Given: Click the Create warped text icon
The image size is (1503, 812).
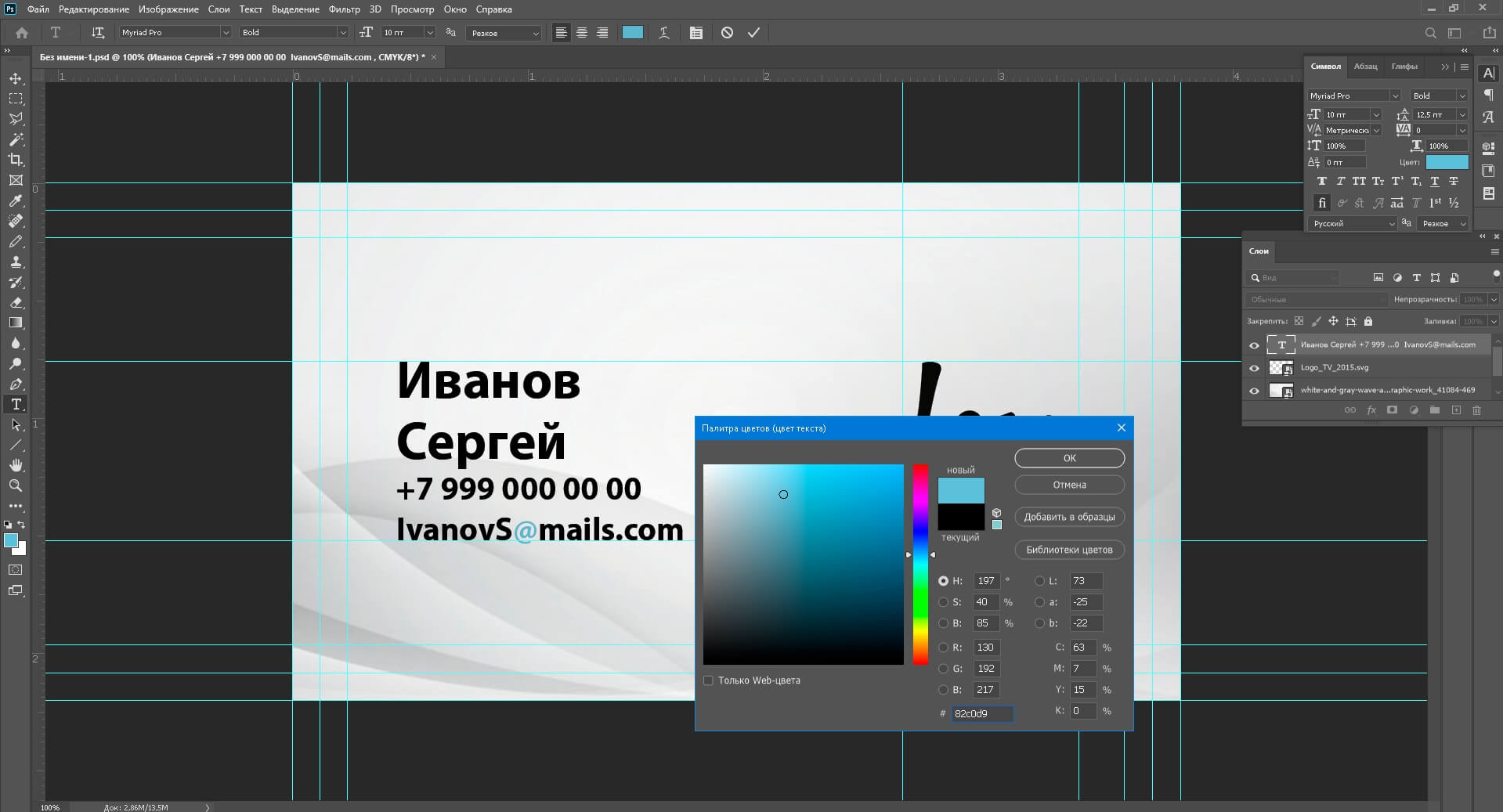Looking at the screenshot, I should click(664, 33).
